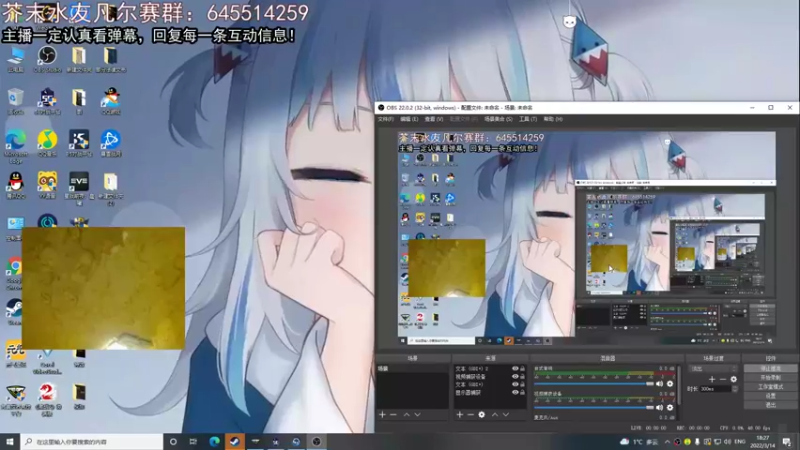Launch the EVE game desktop shortcut

click(79, 188)
